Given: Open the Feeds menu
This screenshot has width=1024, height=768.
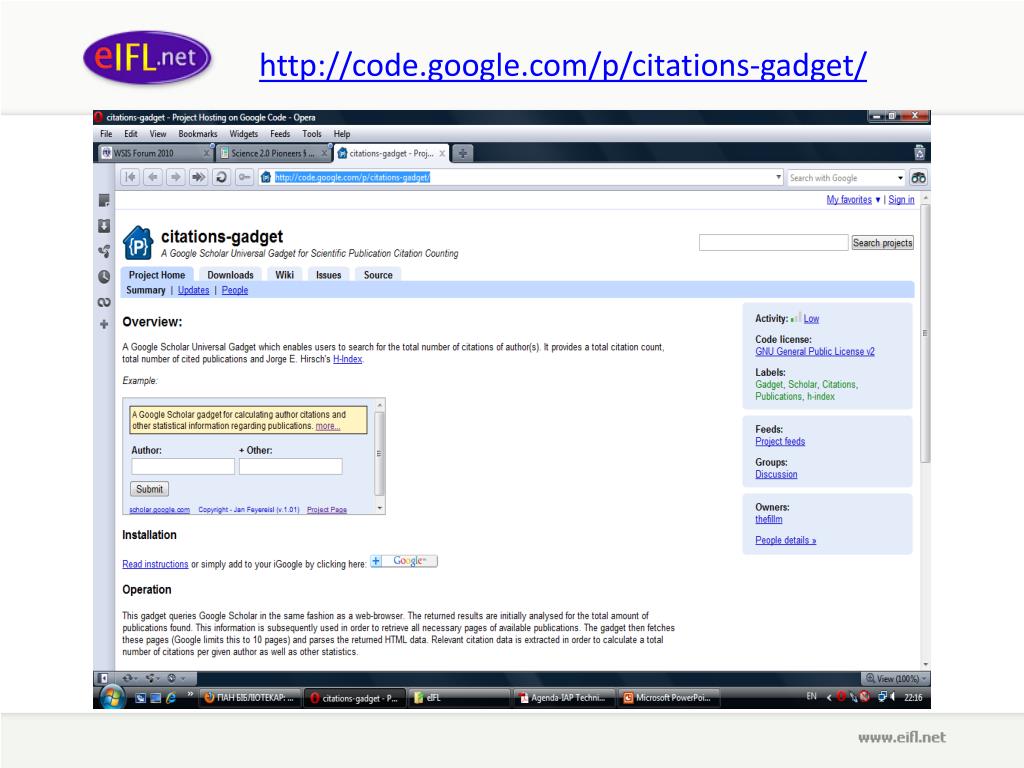Looking at the screenshot, I should (280, 134).
